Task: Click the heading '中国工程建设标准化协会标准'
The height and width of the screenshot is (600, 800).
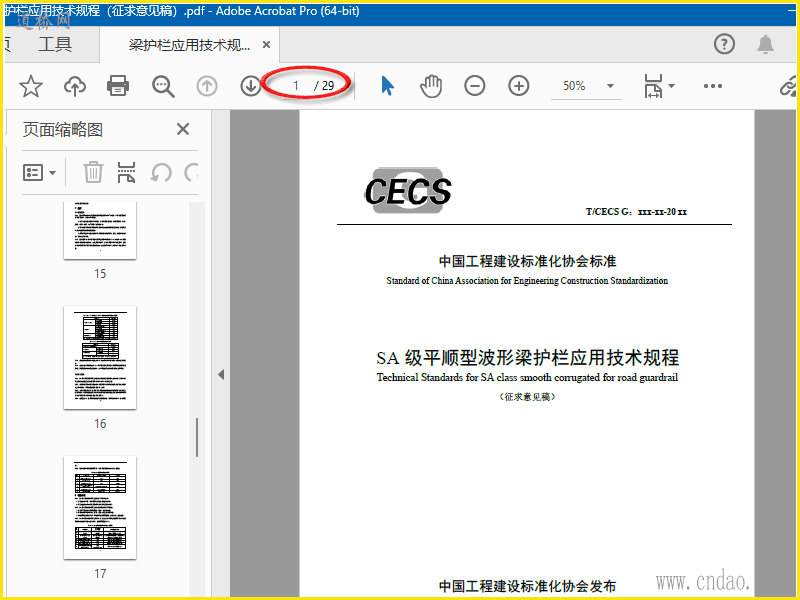Action: pyautogui.click(x=528, y=261)
